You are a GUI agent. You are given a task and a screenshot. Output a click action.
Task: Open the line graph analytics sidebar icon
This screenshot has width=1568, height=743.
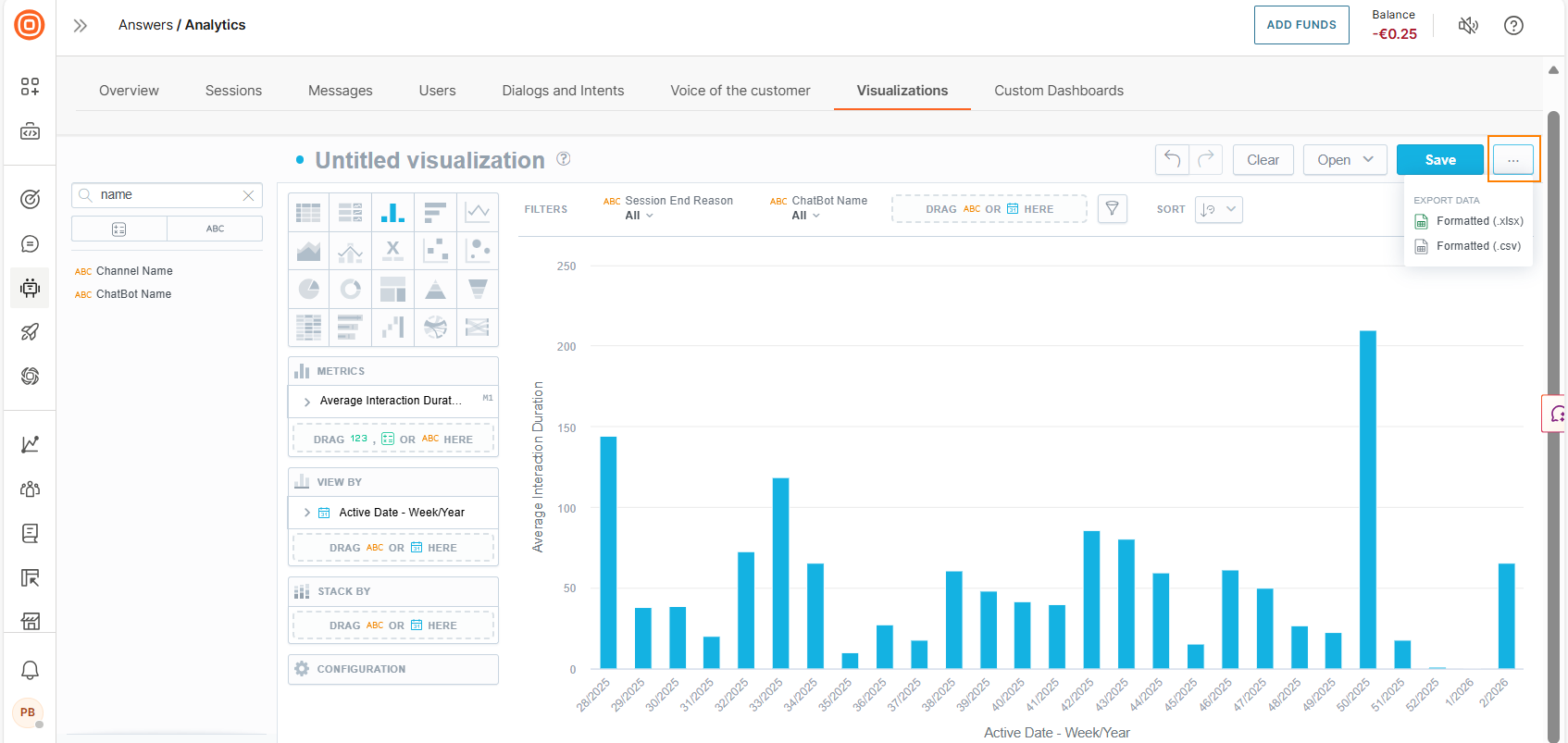(30, 444)
